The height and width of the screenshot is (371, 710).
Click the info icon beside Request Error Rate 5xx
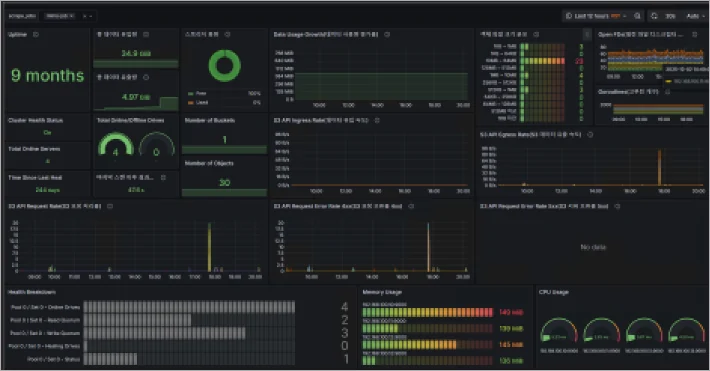point(617,206)
